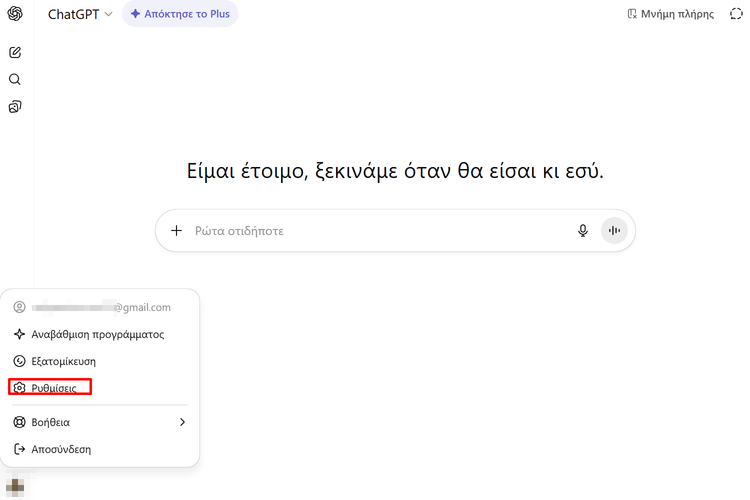
Task: Log out via Αποσύνδεση
Action: [60, 449]
